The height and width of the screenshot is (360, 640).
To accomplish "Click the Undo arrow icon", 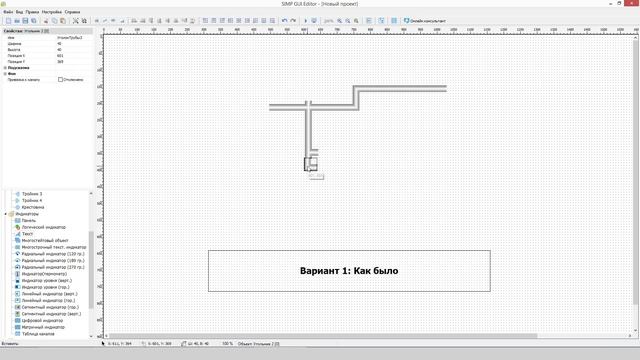I will 284,20.
